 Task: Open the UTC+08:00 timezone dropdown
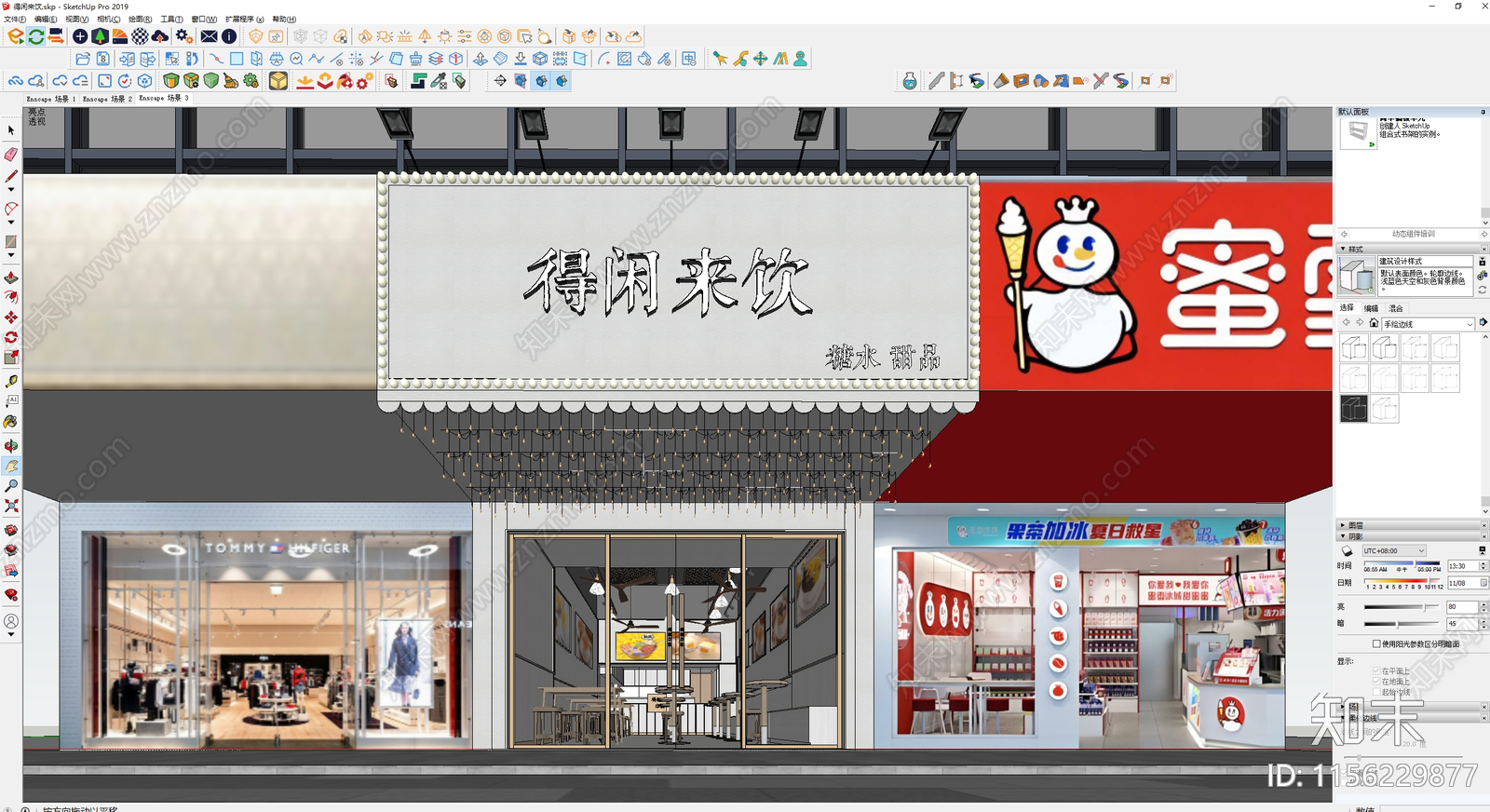click(1394, 551)
